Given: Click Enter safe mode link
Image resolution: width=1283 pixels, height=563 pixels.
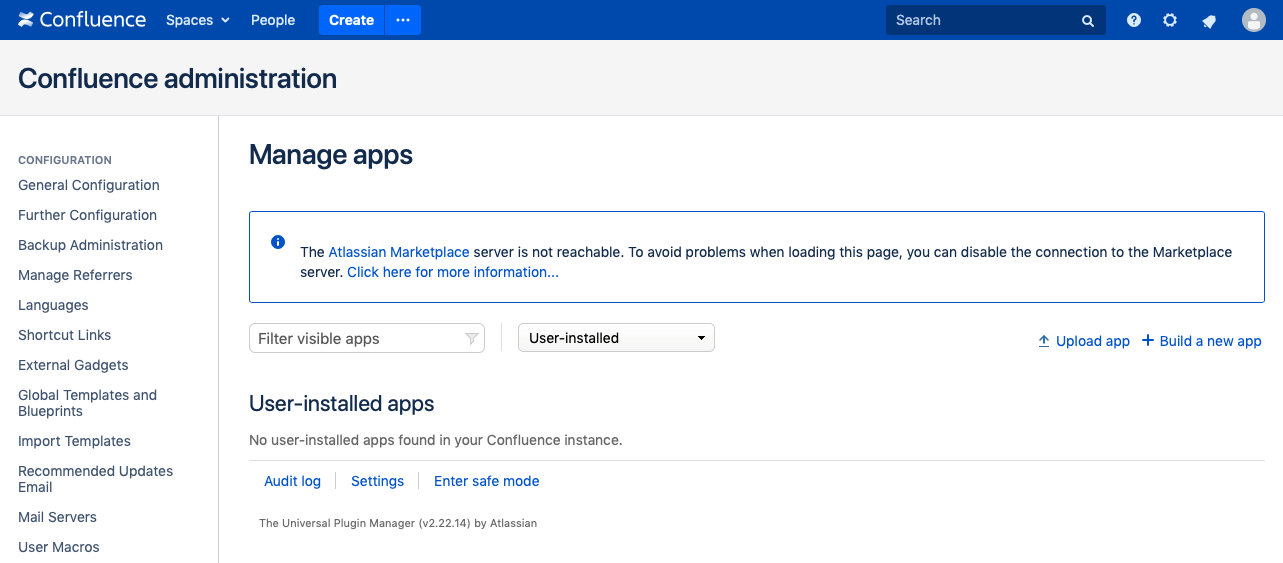Looking at the screenshot, I should pyautogui.click(x=487, y=481).
